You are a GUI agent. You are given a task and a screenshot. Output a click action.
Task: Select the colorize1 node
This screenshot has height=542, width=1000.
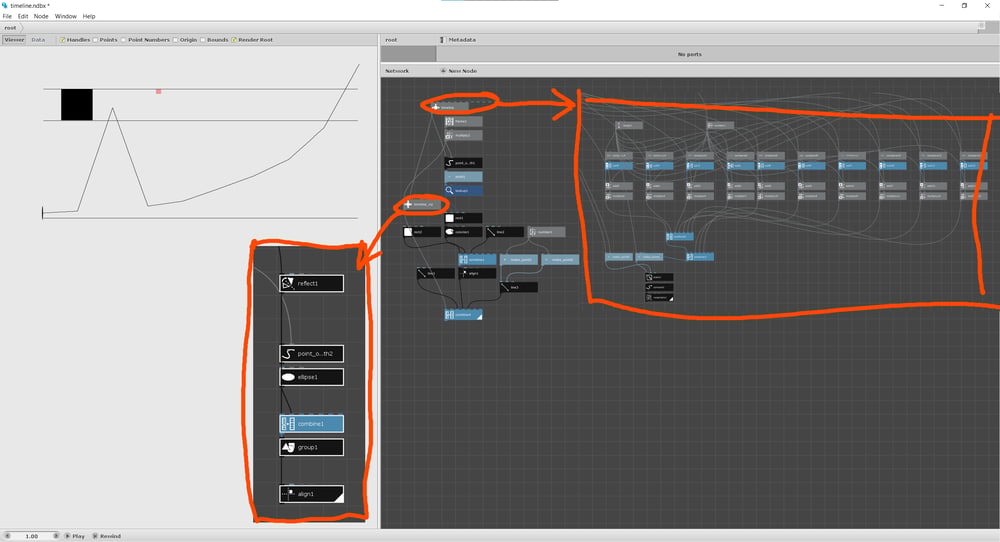tap(463, 232)
